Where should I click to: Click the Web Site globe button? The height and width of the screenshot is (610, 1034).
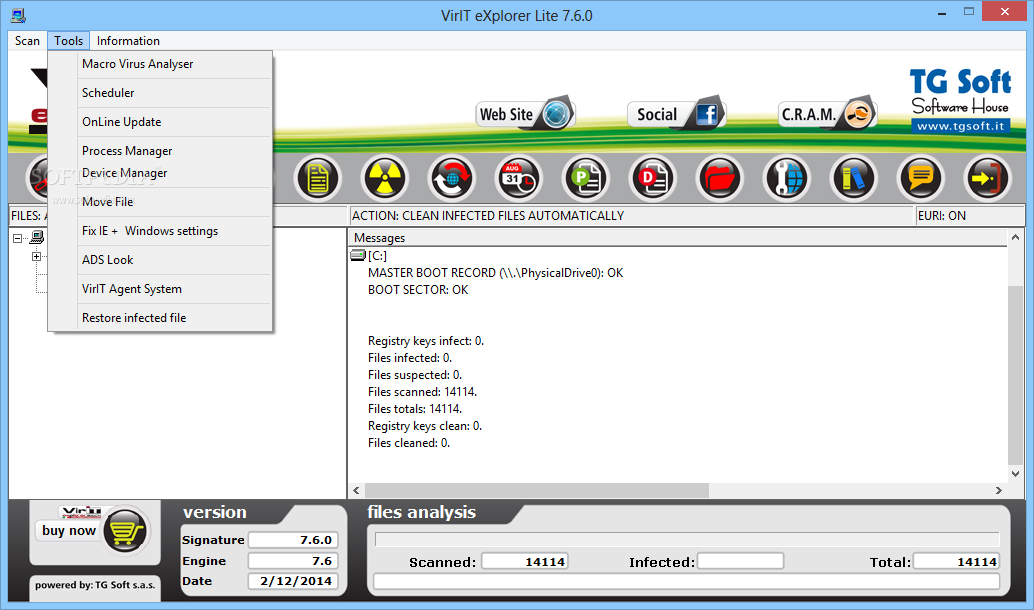click(526, 114)
